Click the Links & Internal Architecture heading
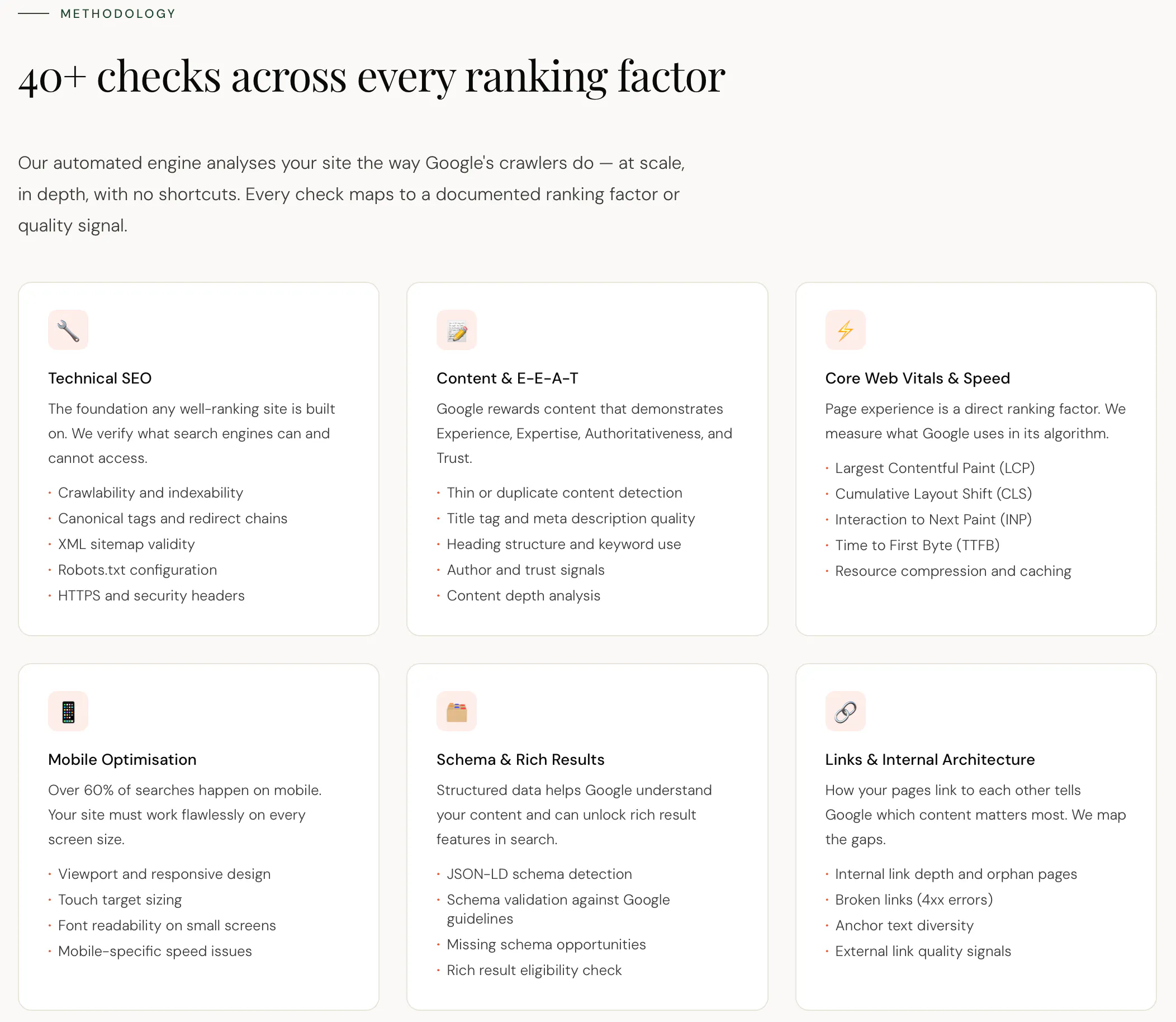This screenshot has width=1176, height=1022. coord(930,760)
